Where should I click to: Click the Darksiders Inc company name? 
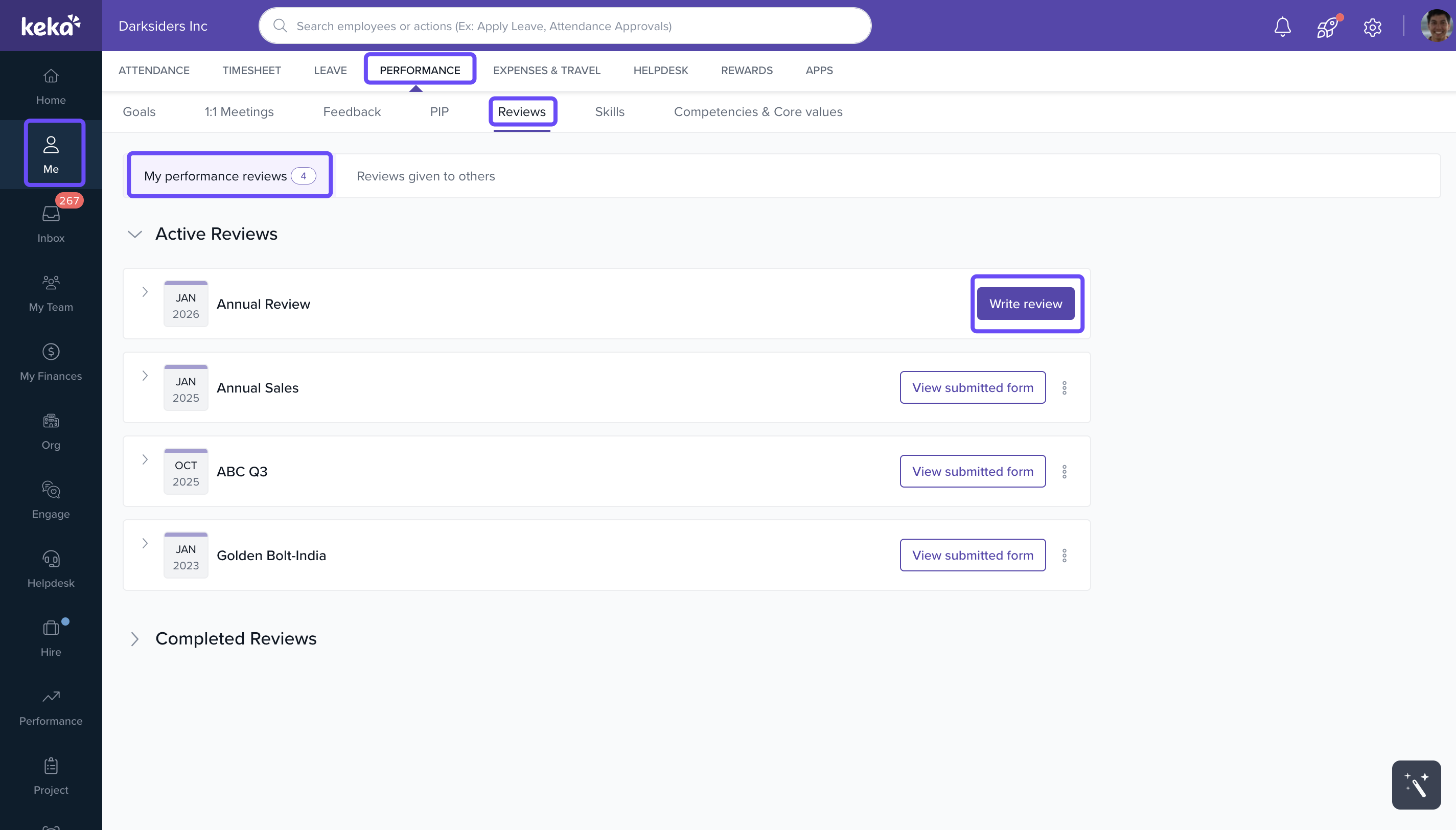coord(163,26)
